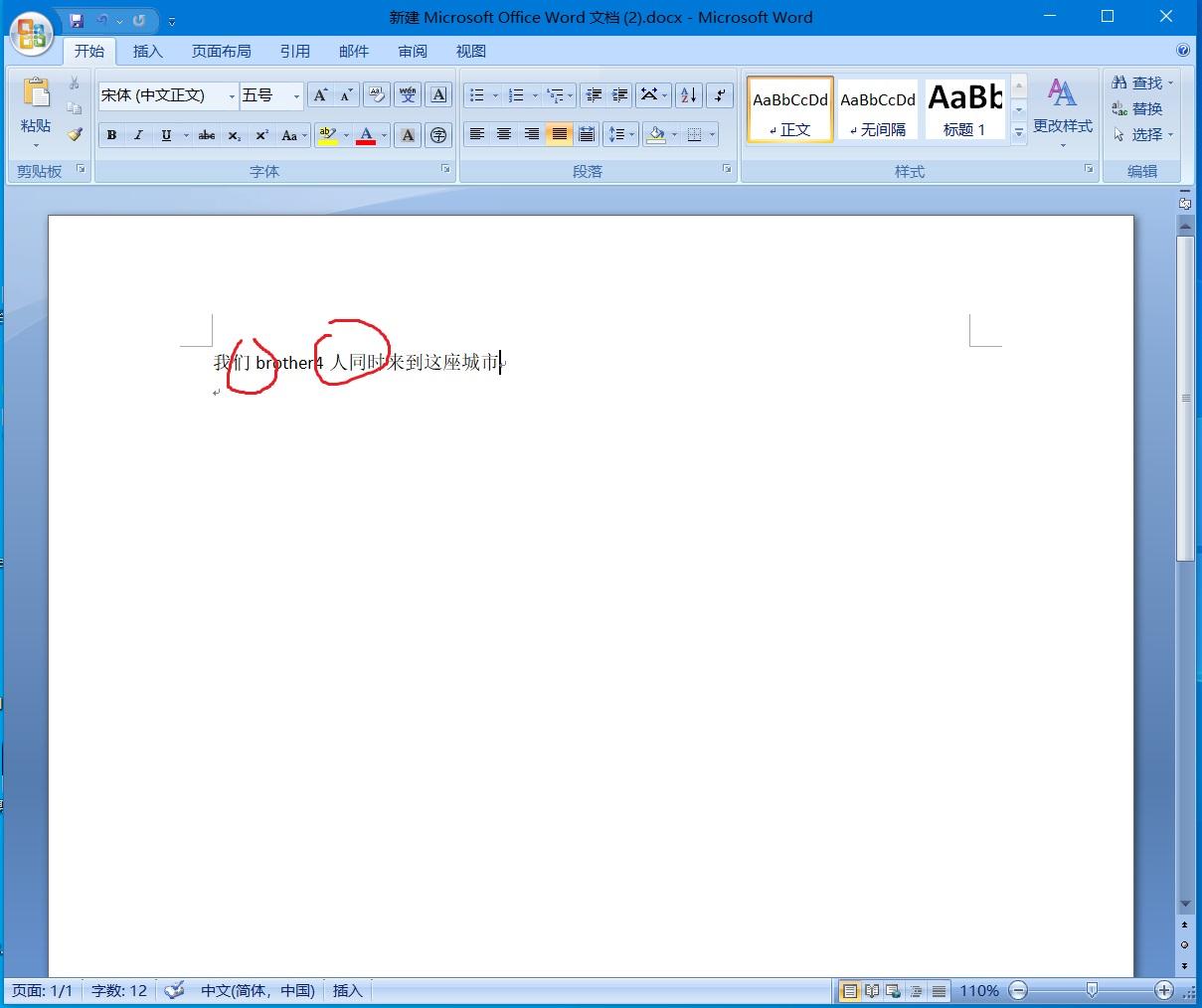This screenshot has height=1008, width=1202.
Task: Apply Character Border icon
Action: pos(438,95)
